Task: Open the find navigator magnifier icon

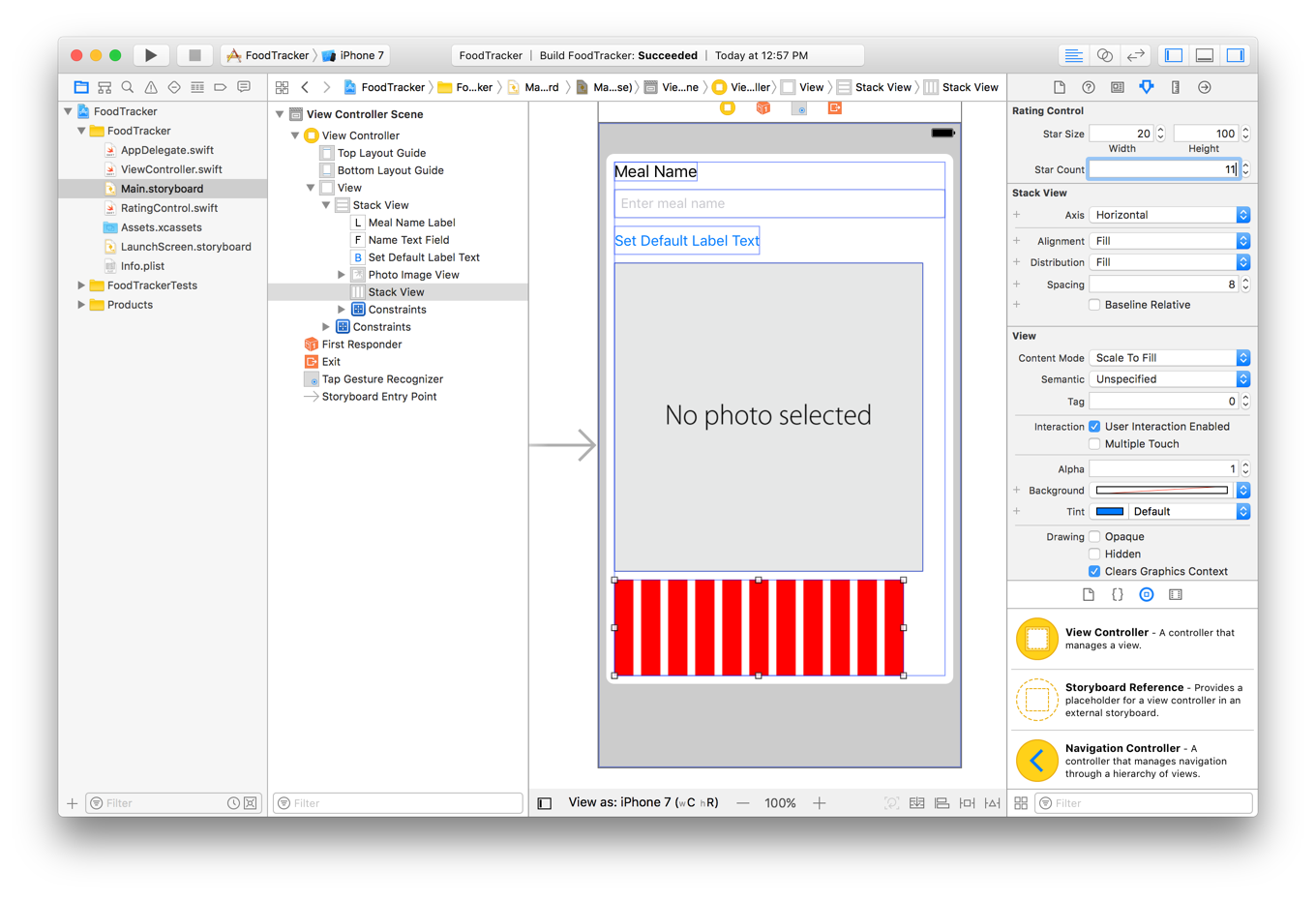Action: click(128, 87)
